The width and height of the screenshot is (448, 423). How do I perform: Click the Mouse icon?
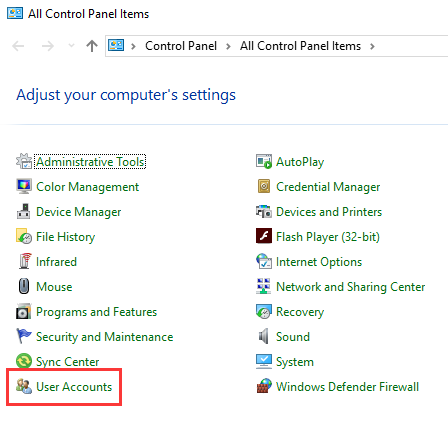24,286
